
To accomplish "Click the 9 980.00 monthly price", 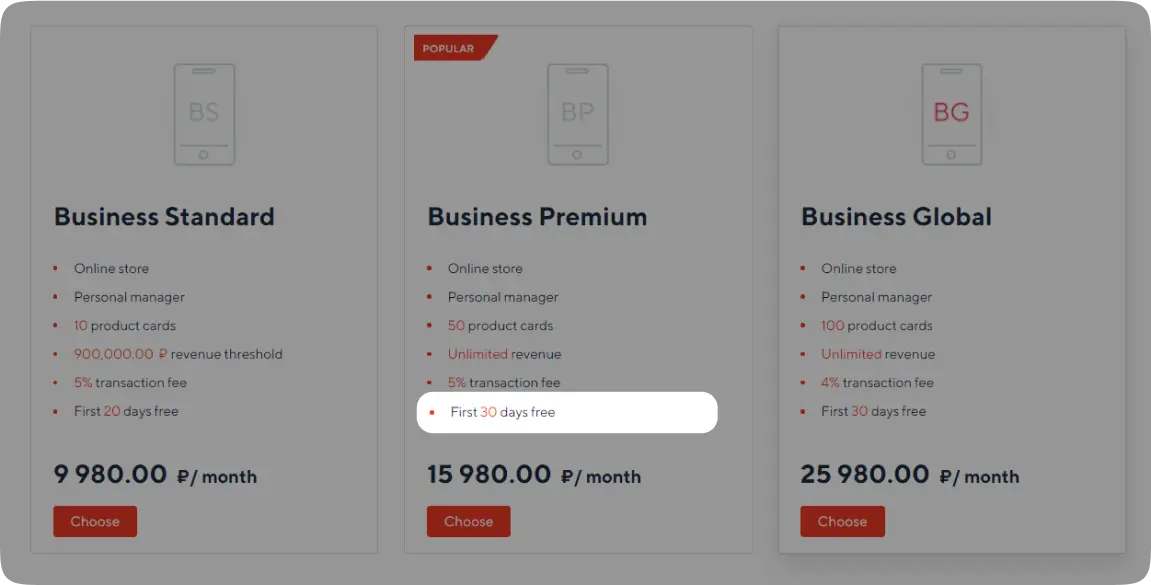I will pyautogui.click(x=155, y=475).
